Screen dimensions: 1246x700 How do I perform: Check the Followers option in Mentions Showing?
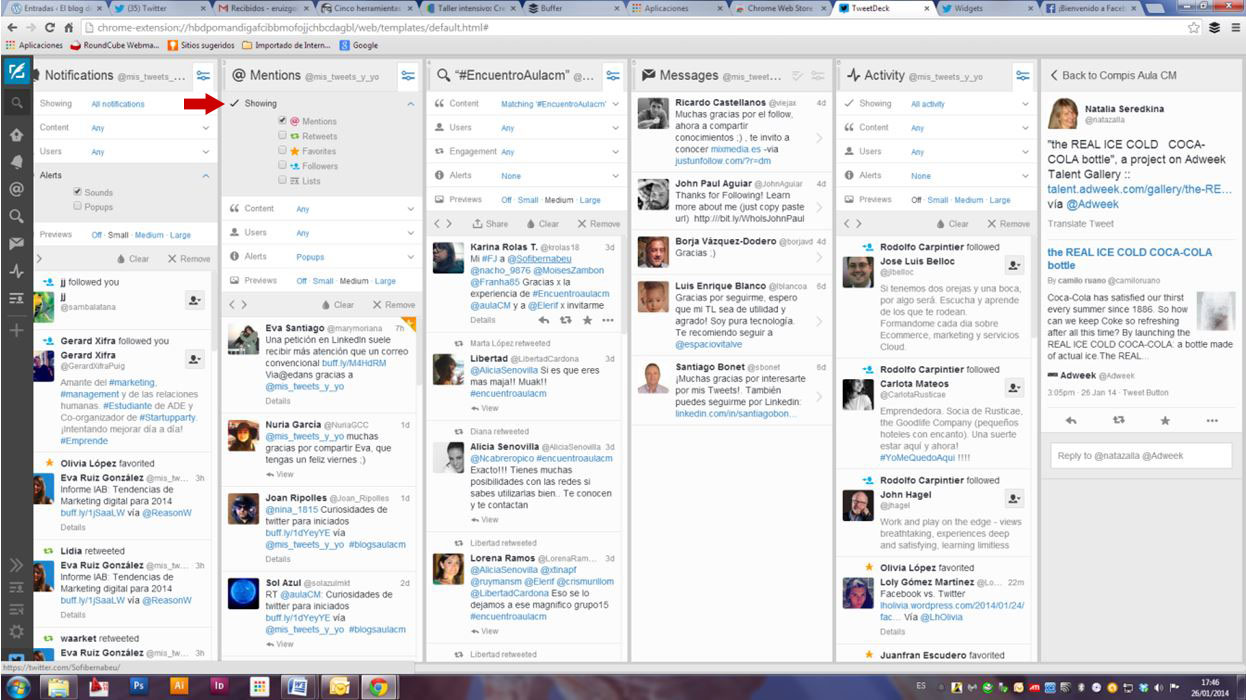(x=283, y=166)
